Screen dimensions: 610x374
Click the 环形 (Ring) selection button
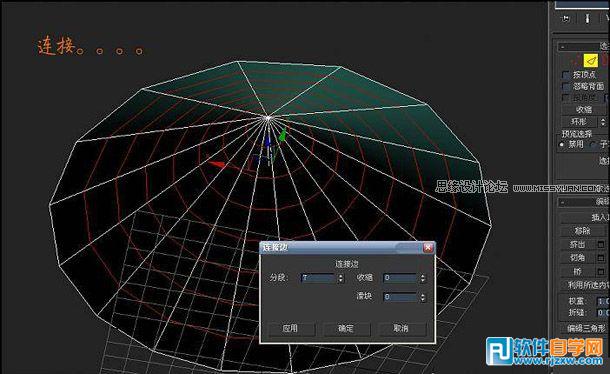point(579,122)
